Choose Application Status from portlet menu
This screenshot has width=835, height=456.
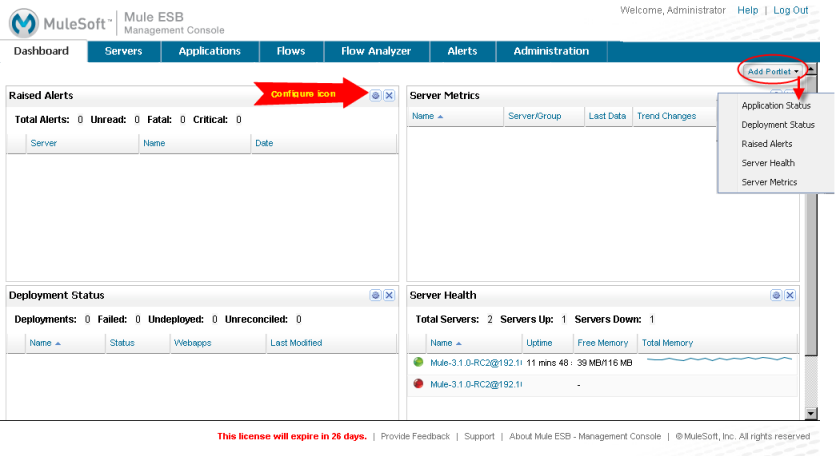(x=775, y=105)
